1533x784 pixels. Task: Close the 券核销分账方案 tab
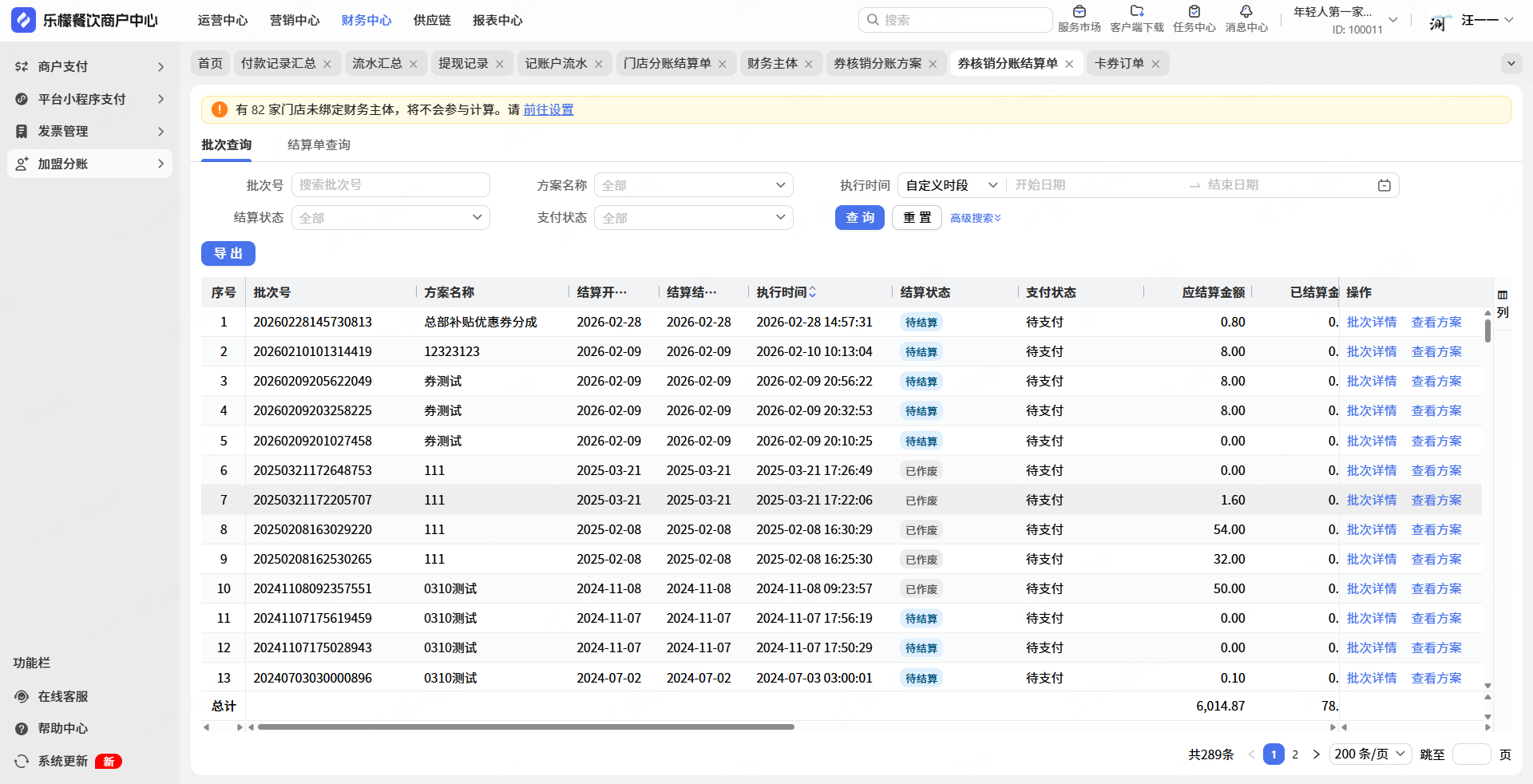933,64
